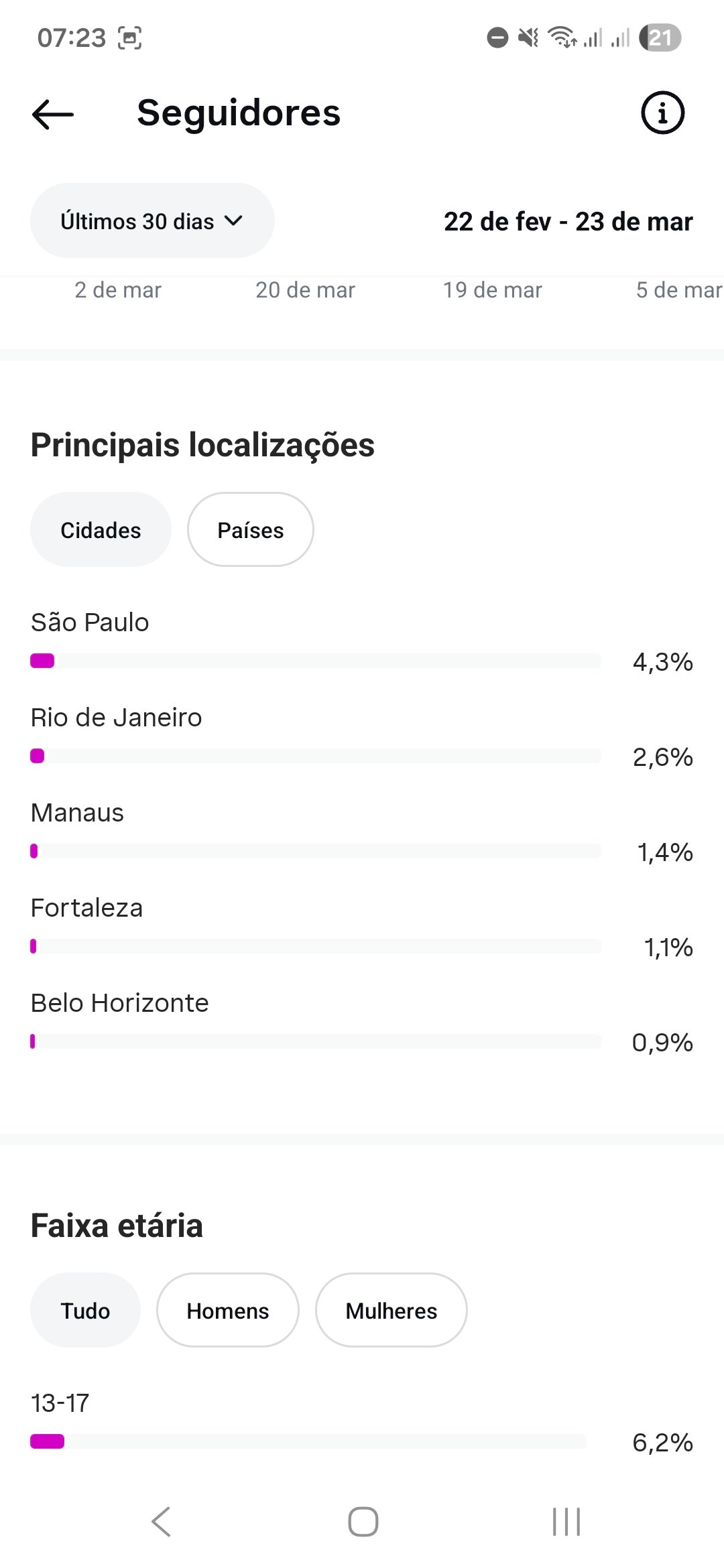Switch locations to Países
724x1568 pixels.
coord(250,530)
